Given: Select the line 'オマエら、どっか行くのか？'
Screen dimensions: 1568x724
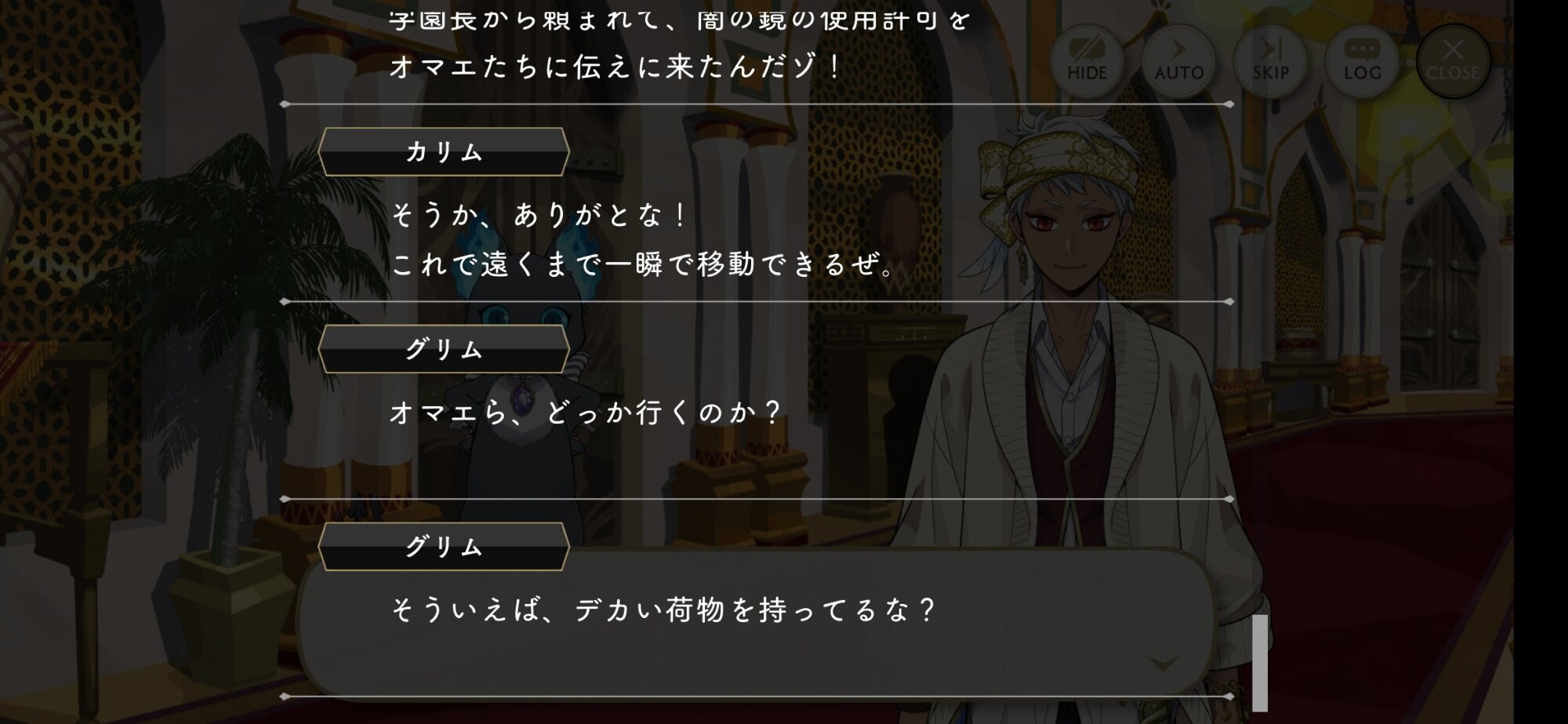Looking at the screenshot, I should (586, 413).
